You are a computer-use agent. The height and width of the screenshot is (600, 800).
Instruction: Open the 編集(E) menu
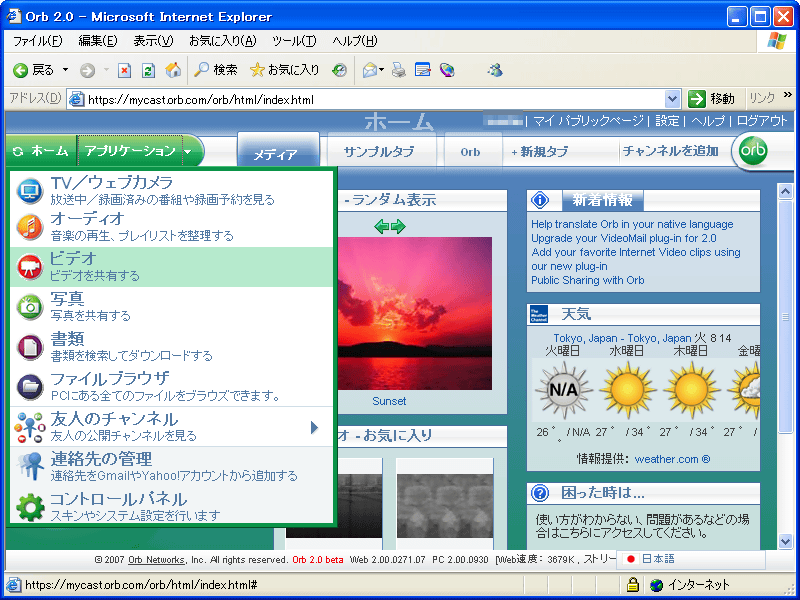tap(98, 41)
